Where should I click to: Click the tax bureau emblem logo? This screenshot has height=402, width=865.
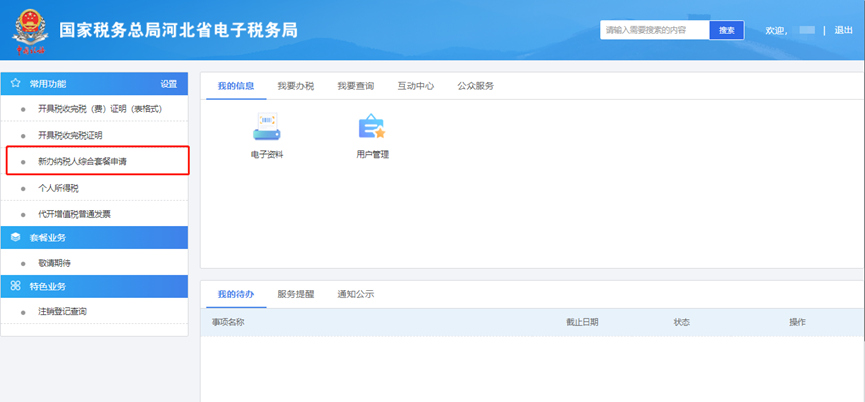tap(30, 32)
